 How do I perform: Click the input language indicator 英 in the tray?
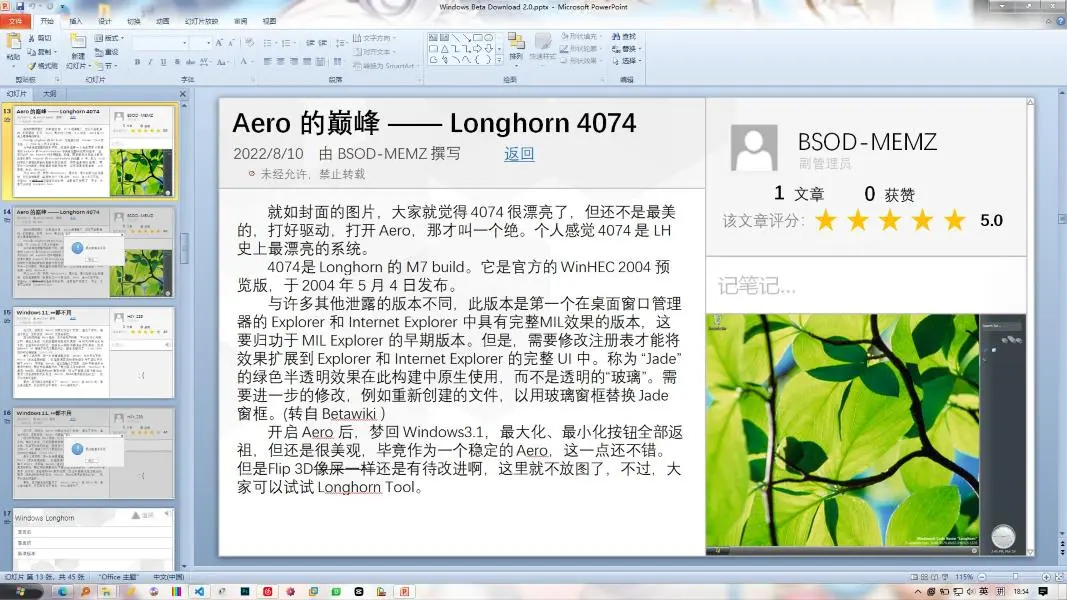984,592
